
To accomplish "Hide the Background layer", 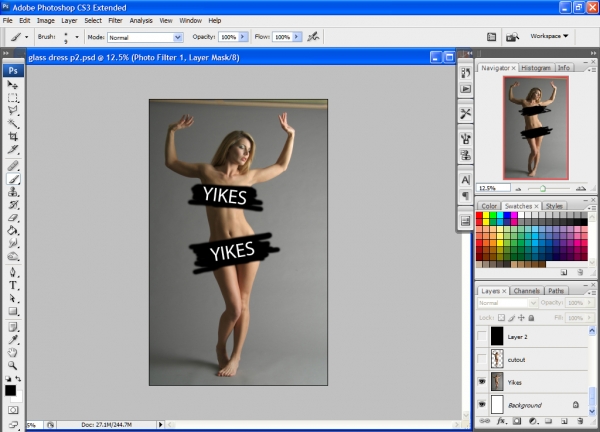I will click(x=482, y=404).
